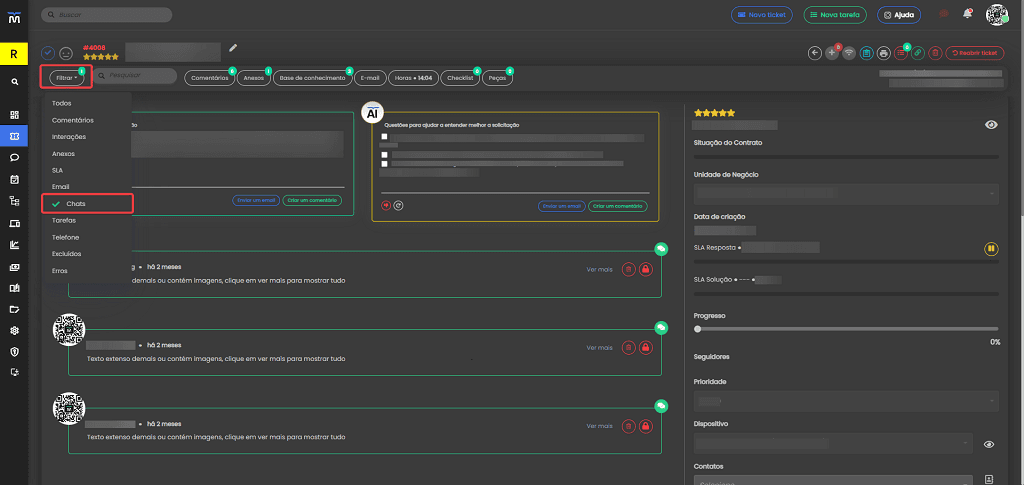Open the Horas 14:04 pill
This screenshot has height=485, width=1024.
(413, 78)
